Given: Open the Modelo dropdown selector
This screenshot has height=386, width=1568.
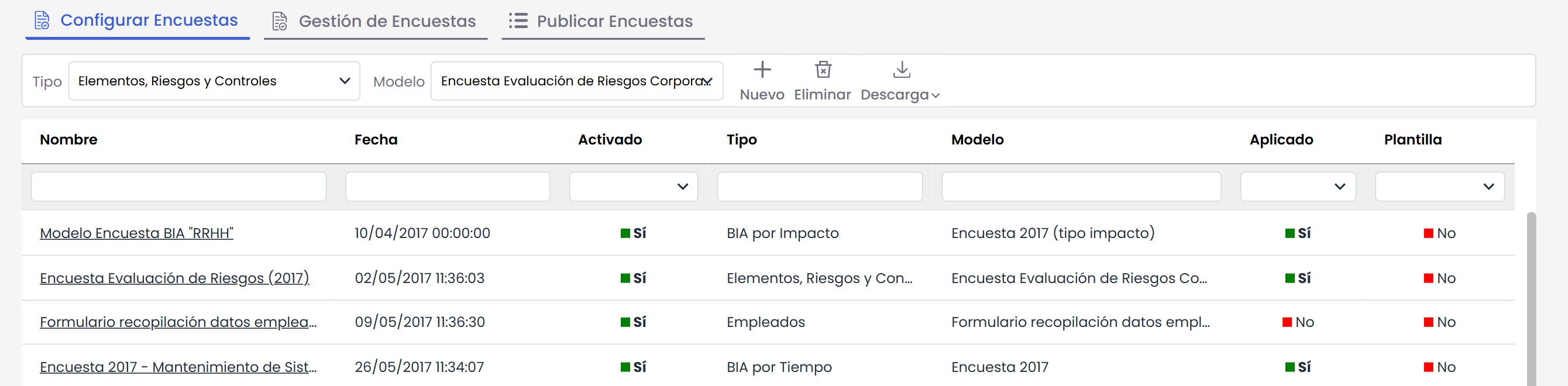Looking at the screenshot, I should pos(576,81).
